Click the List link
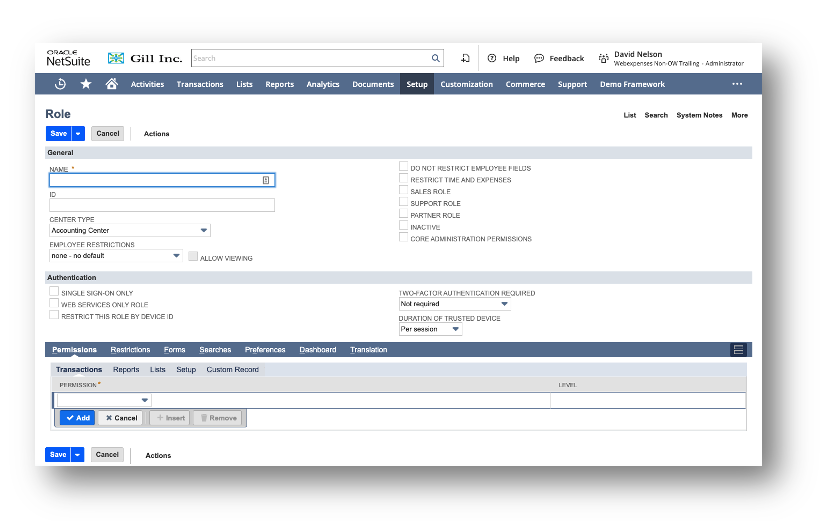824x521 pixels. 630,115
